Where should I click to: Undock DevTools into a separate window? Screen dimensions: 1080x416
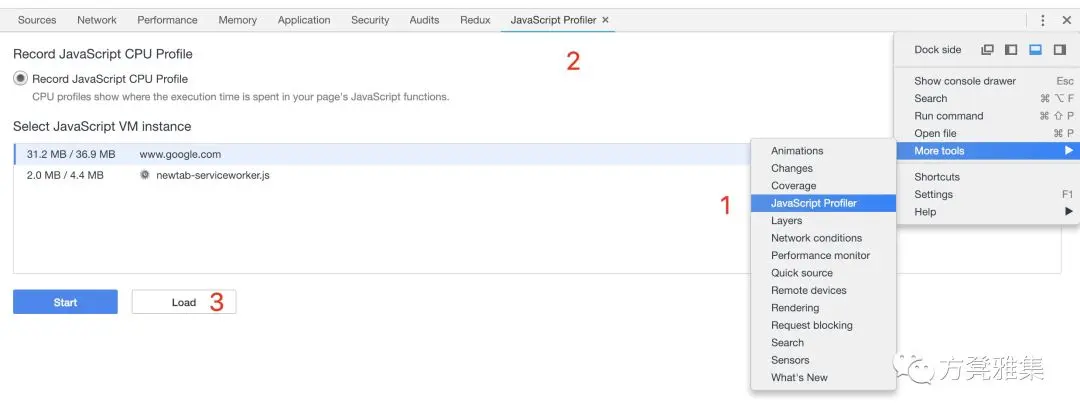(x=987, y=50)
